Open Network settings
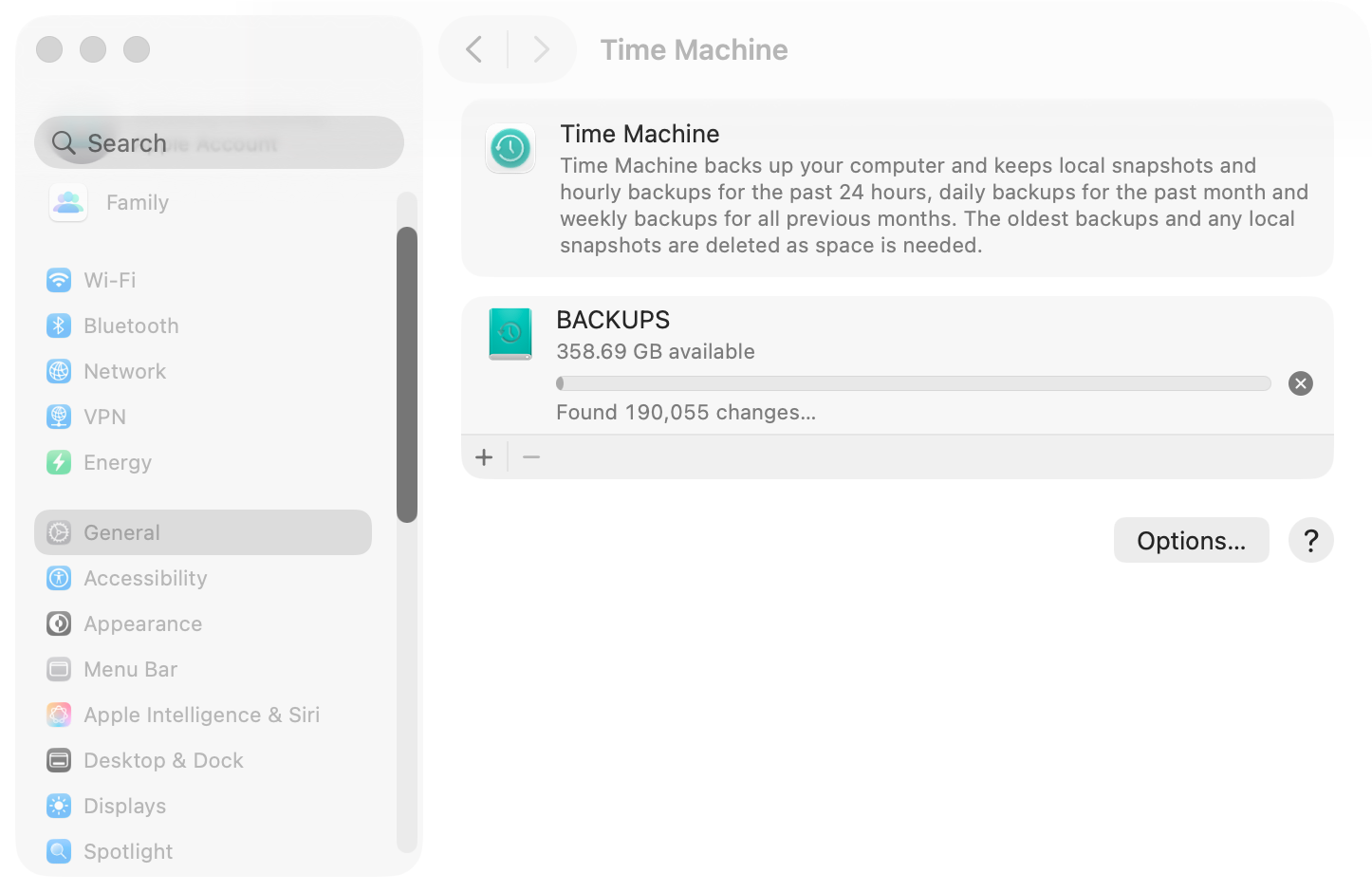 coord(203,371)
